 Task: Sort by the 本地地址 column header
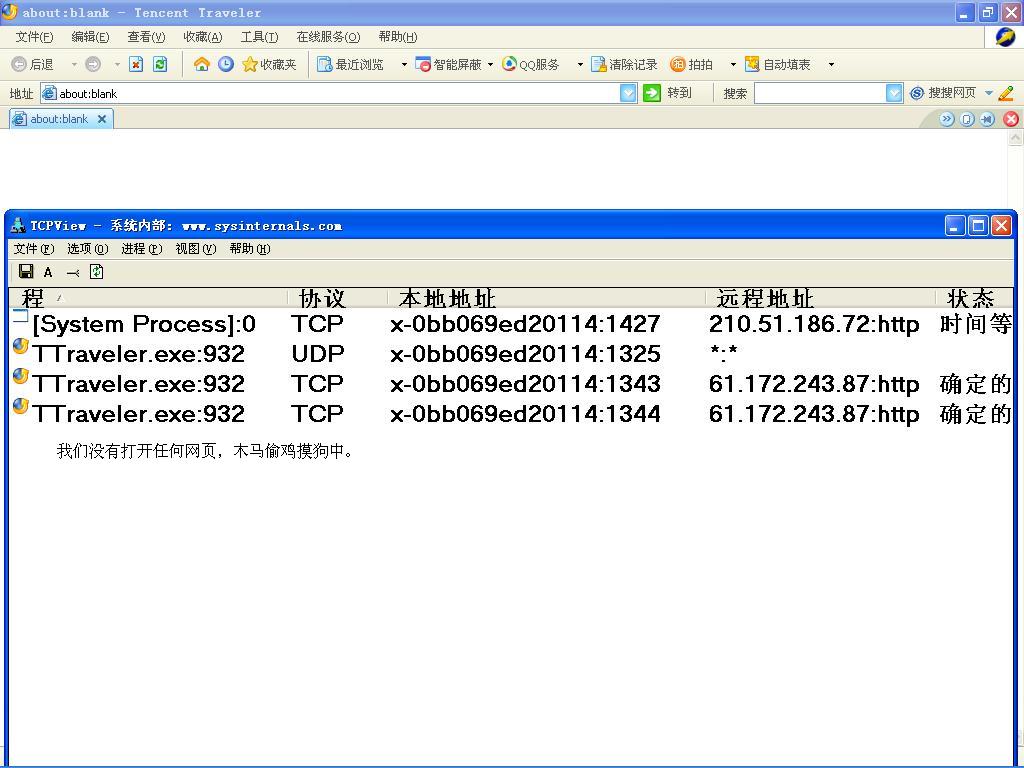pyautogui.click(x=547, y=298)
